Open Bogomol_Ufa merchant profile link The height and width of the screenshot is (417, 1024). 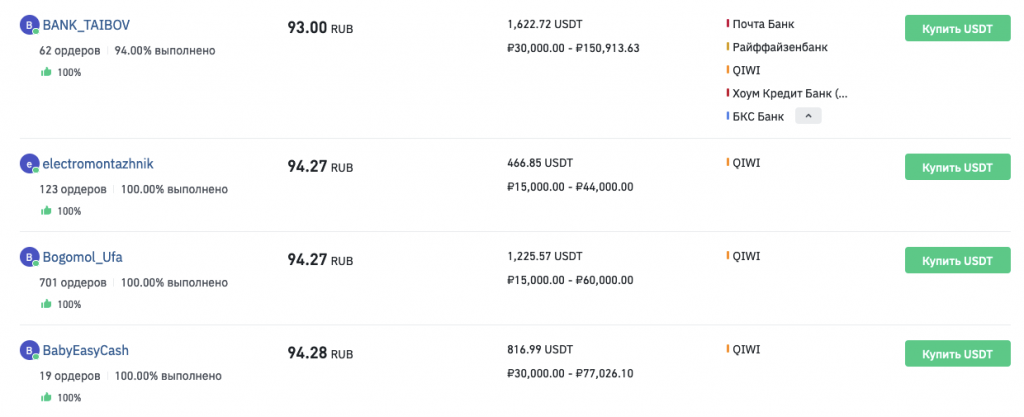[x=82, y=257]
